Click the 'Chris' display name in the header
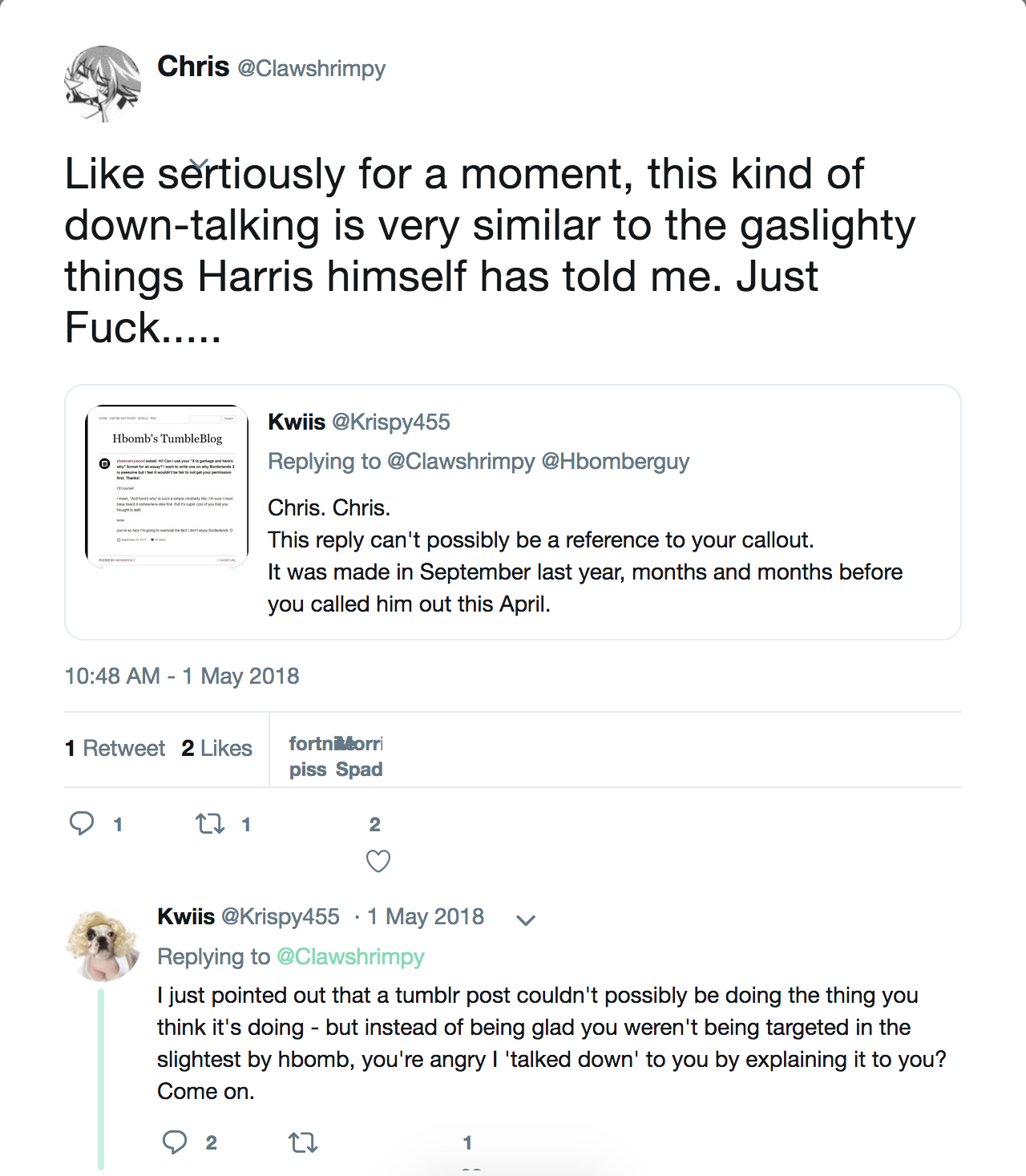 (193, 67)
